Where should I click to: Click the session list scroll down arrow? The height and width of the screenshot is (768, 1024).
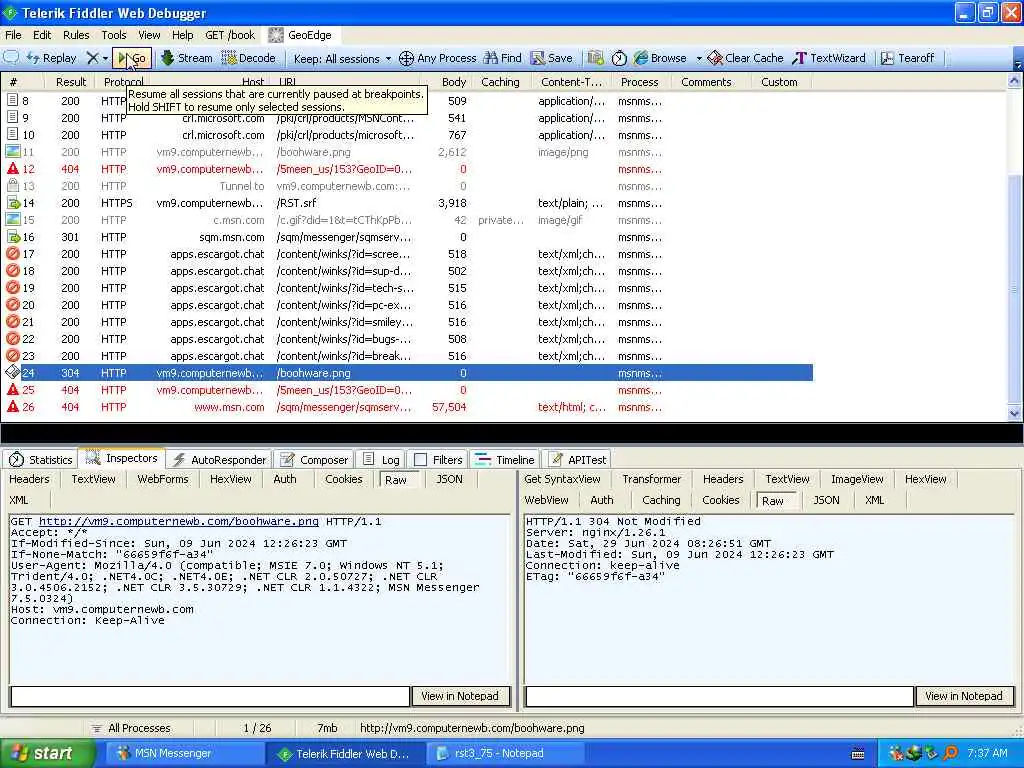coord(1014,413)
